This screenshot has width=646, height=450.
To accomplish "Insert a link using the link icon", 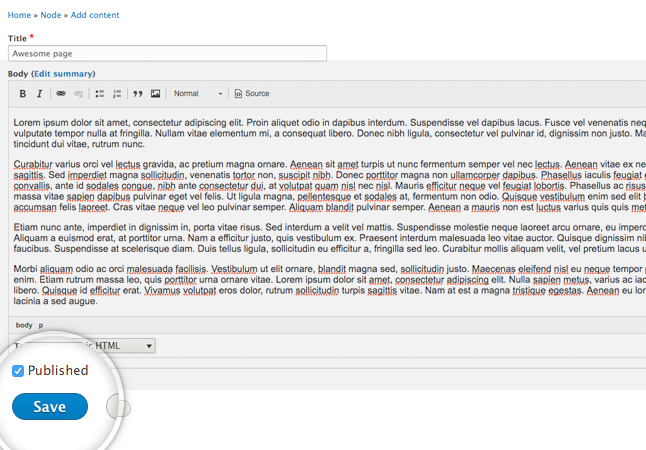I will [x=61, y=94].
